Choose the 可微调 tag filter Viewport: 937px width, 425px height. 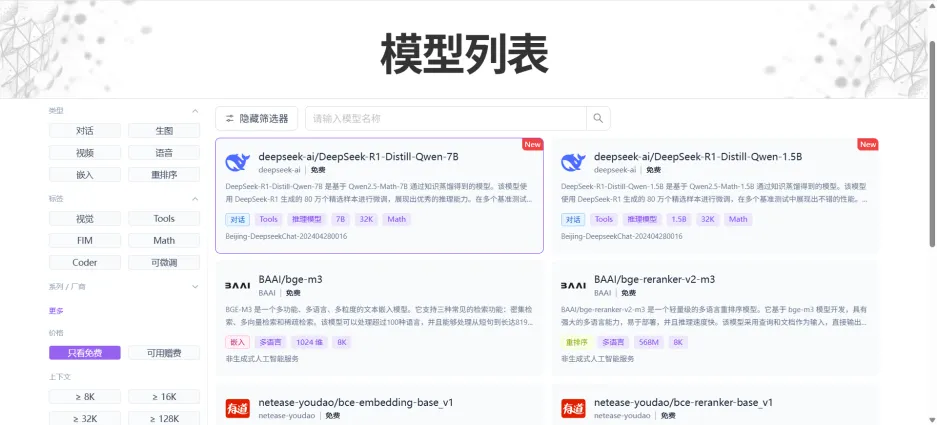pyautogui.click(x=164, y=263)
